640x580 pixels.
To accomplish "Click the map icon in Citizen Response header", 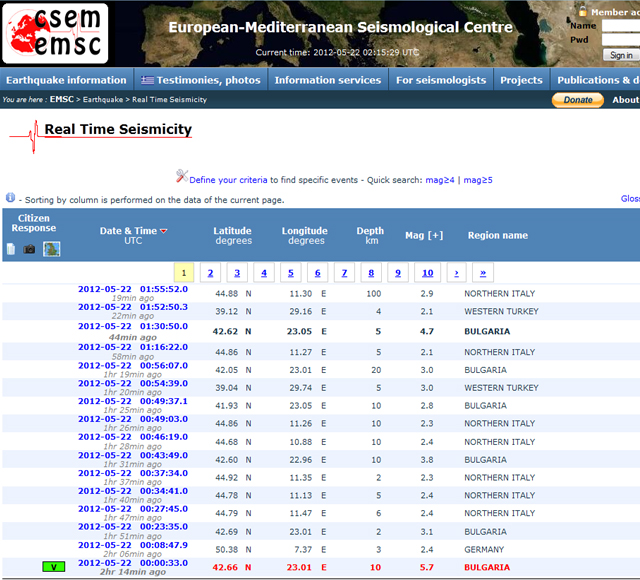I will (52, 249).
